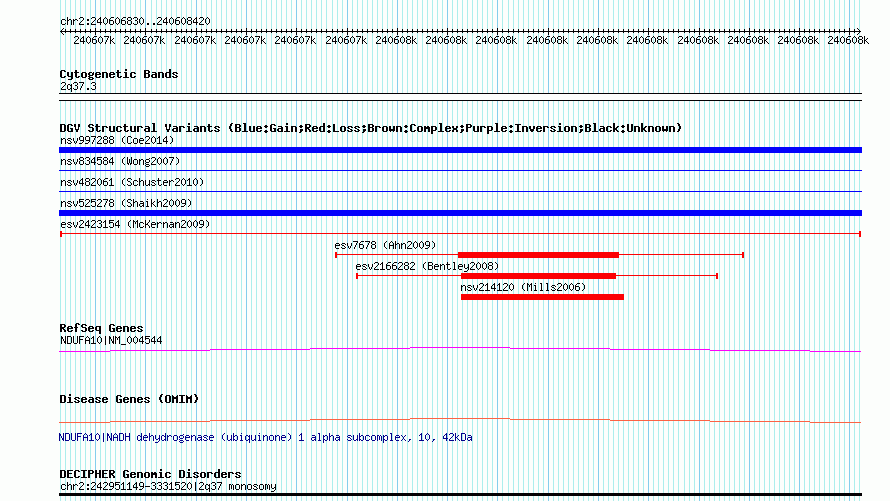Image resolution: width=890 pixels, height=501 pixels.
Task: Open the 2q37 monosomy disorder entry
Action: (168, 486)
